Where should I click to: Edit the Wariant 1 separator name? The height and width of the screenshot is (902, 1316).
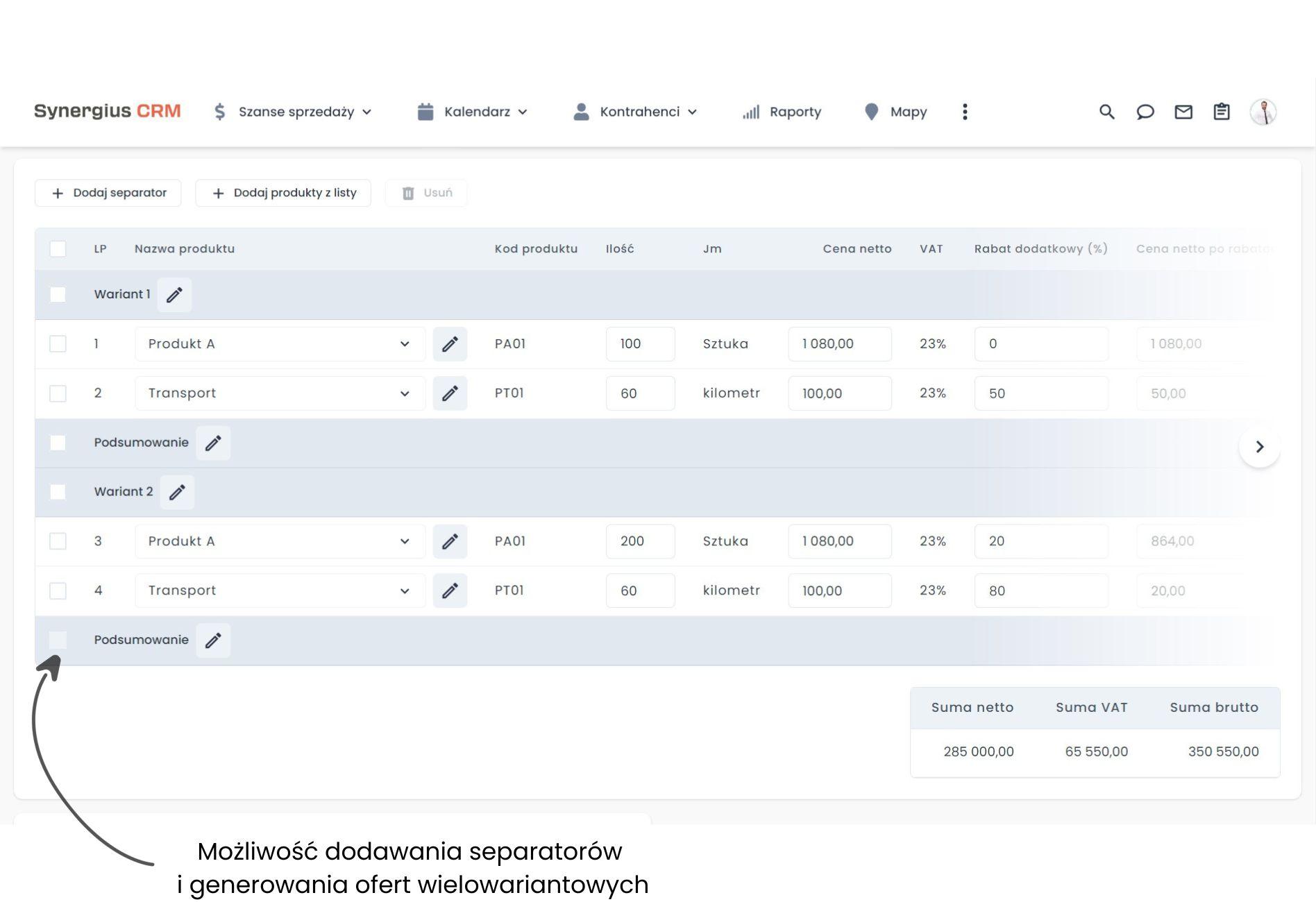click(x=174, y=295)
